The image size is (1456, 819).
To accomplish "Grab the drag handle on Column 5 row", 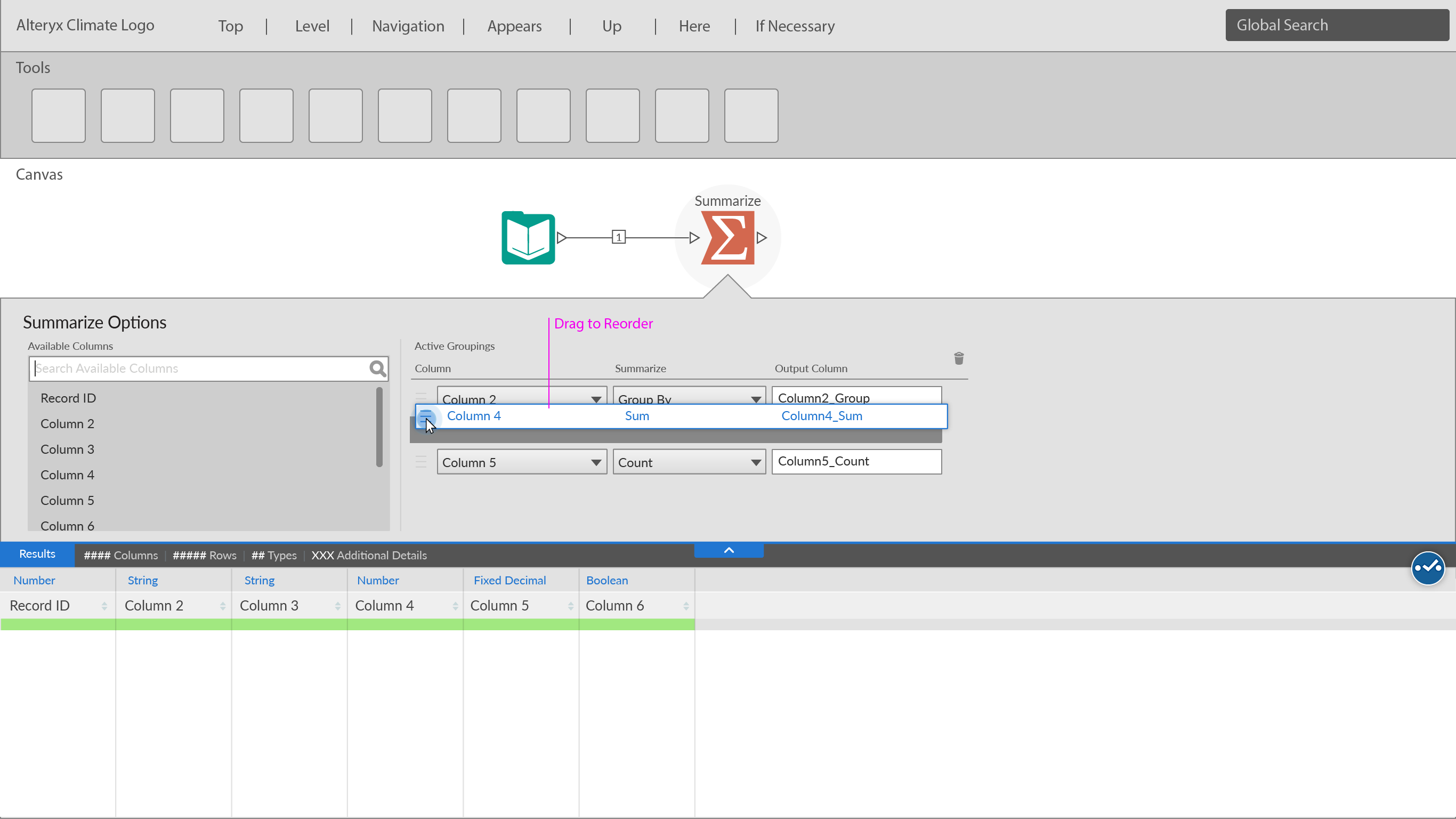I will (x=421, y=462).
